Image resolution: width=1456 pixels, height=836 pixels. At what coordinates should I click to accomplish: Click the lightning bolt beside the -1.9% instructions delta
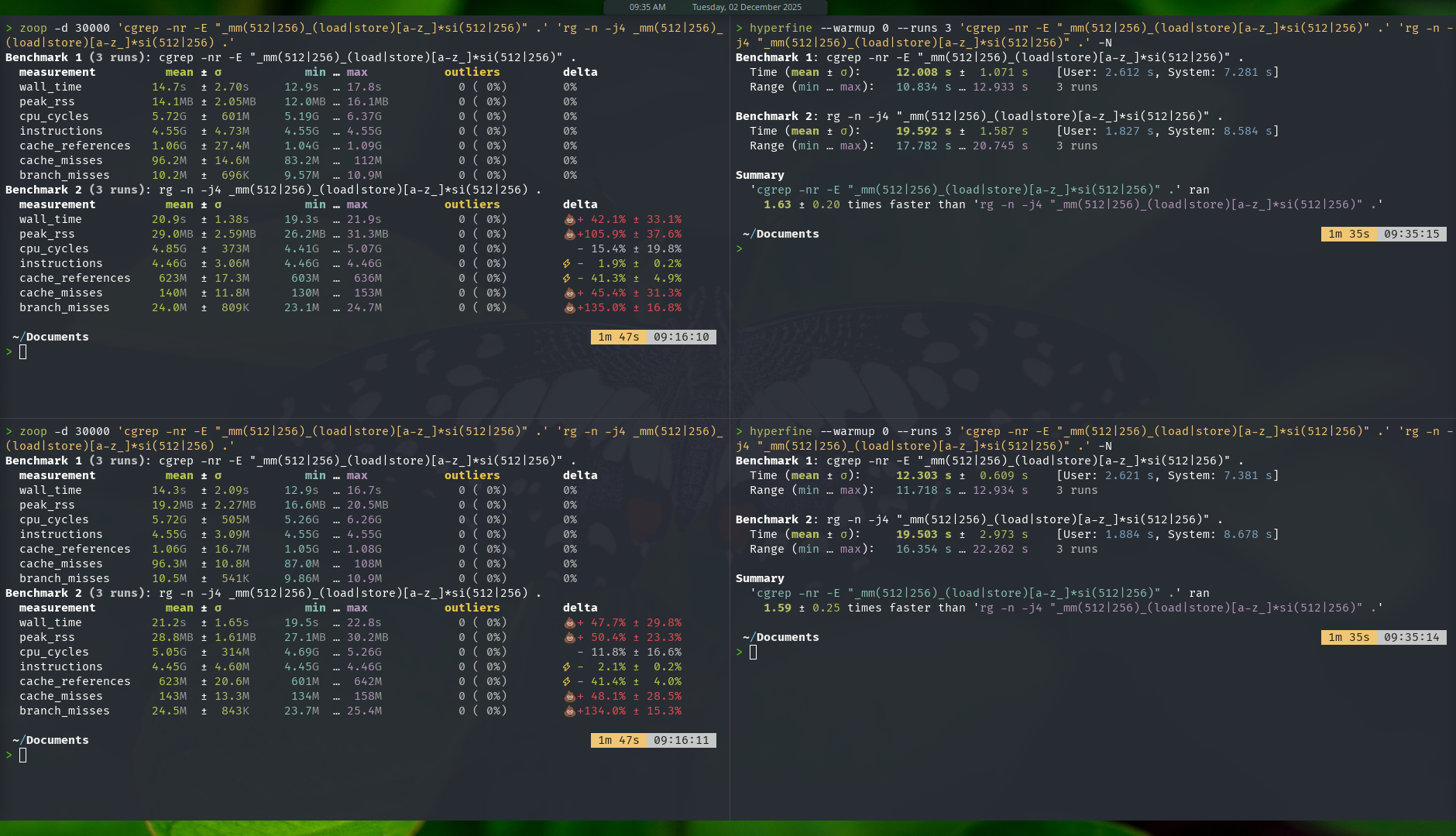point(567,264)
